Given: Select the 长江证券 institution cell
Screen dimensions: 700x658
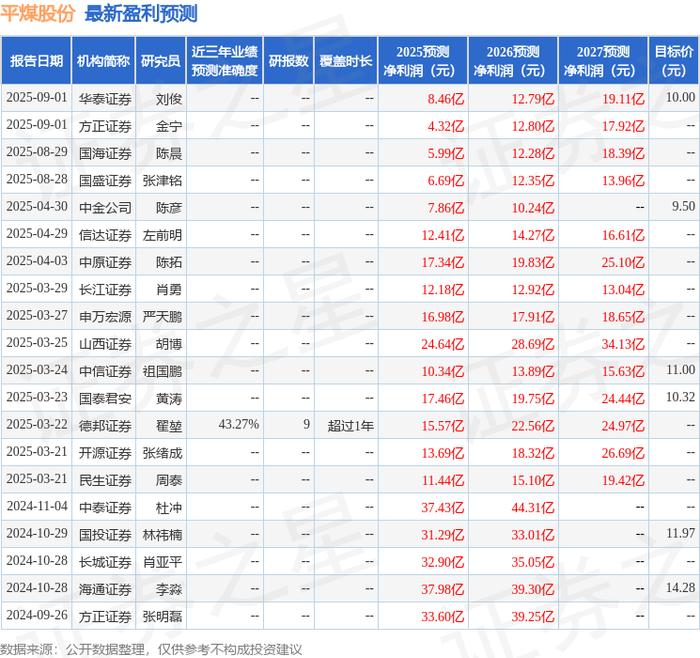Looking at the screenshot, I should pos(105,290).
